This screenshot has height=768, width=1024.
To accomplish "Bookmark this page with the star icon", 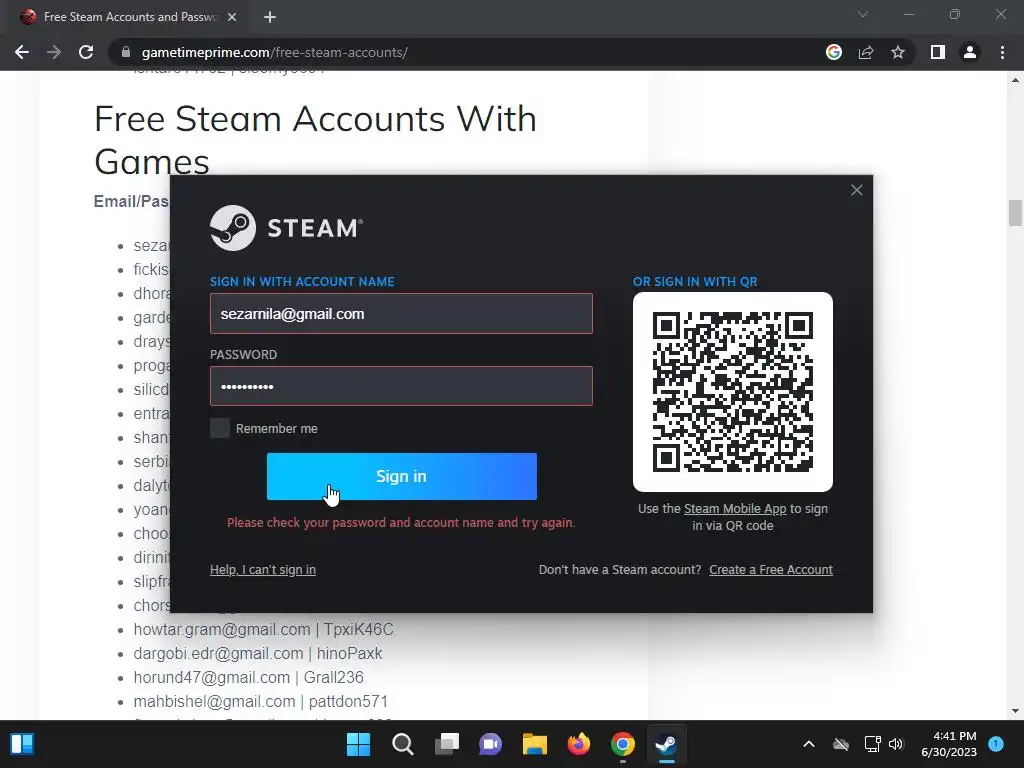I will 898,52.
